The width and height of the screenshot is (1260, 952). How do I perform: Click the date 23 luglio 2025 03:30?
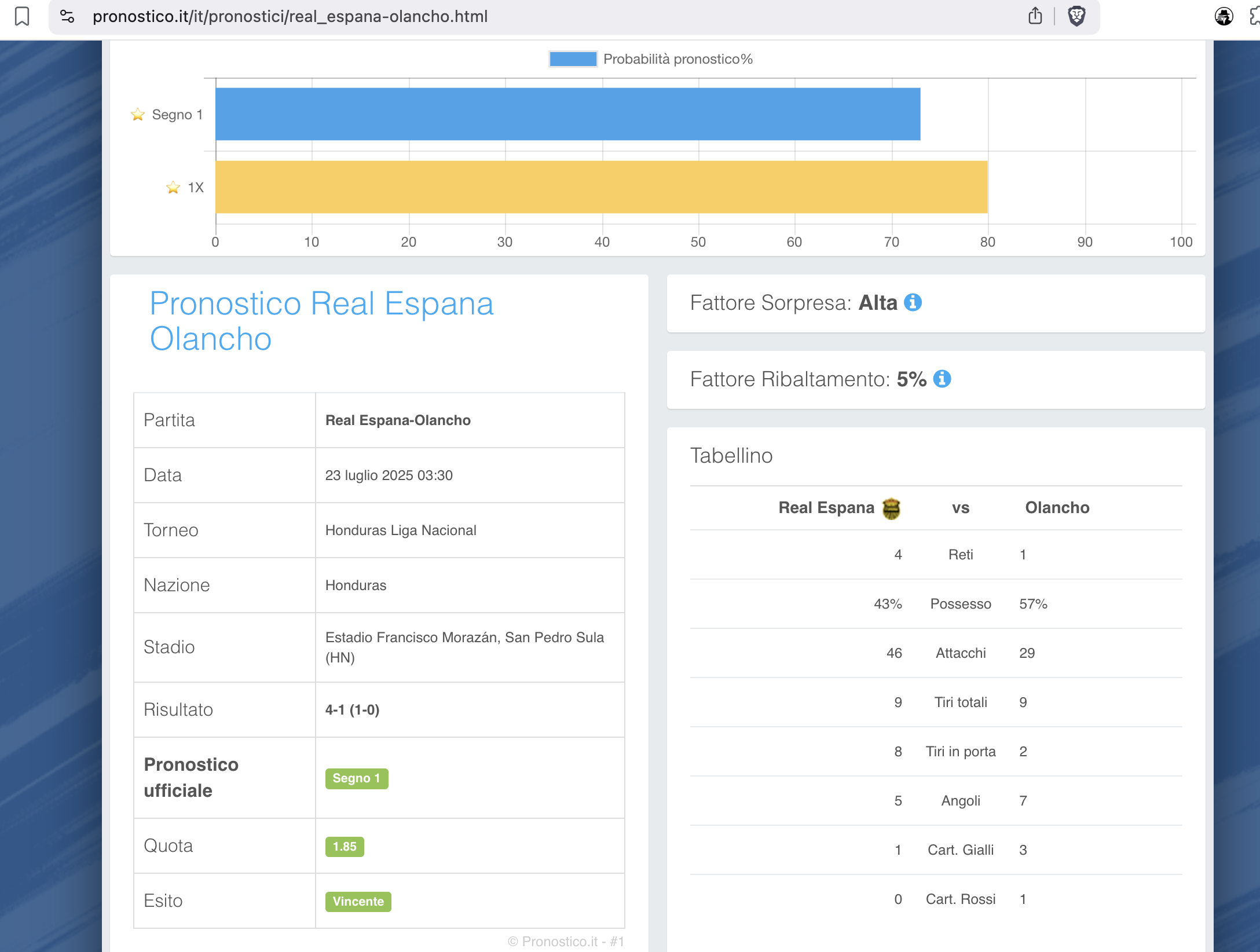pyautogui.click(x=389, y=475)
